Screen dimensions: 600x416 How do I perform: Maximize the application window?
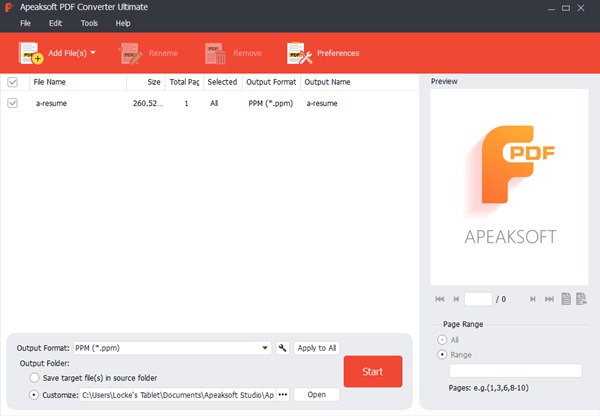[x=566, y=8]
